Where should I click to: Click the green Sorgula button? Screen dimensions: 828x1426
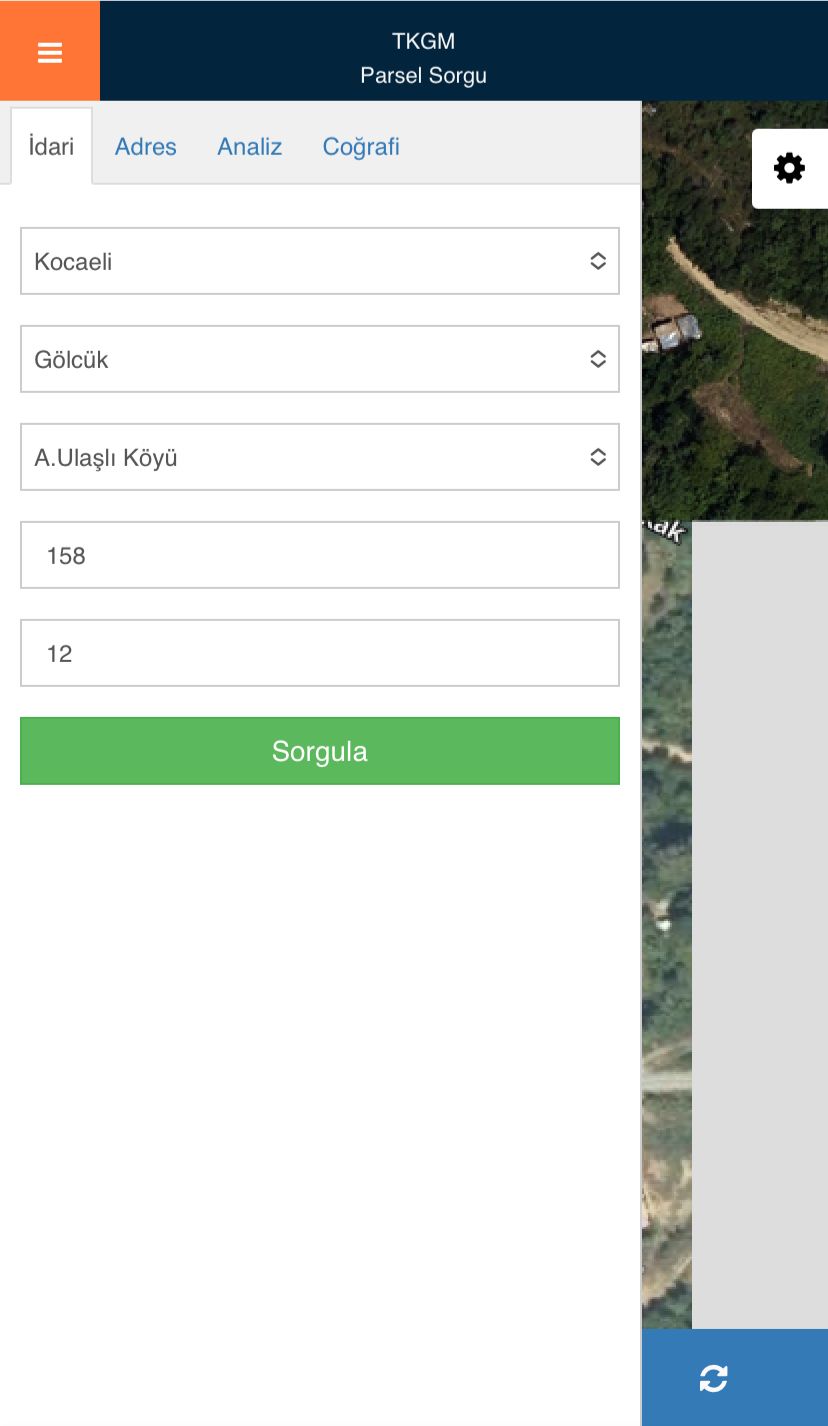click(320, 751)
